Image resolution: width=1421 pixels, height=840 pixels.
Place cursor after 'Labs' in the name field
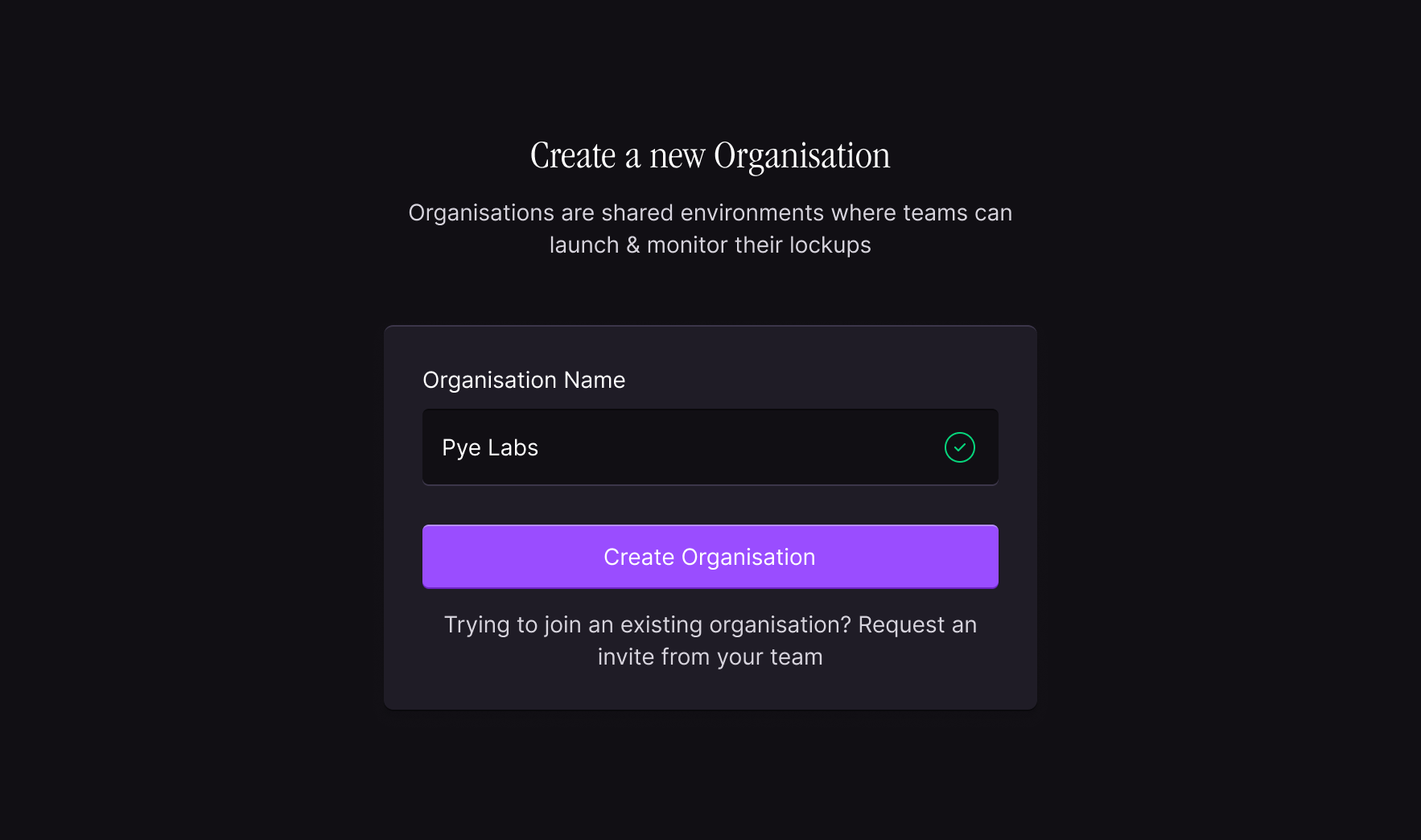[540, 448]
